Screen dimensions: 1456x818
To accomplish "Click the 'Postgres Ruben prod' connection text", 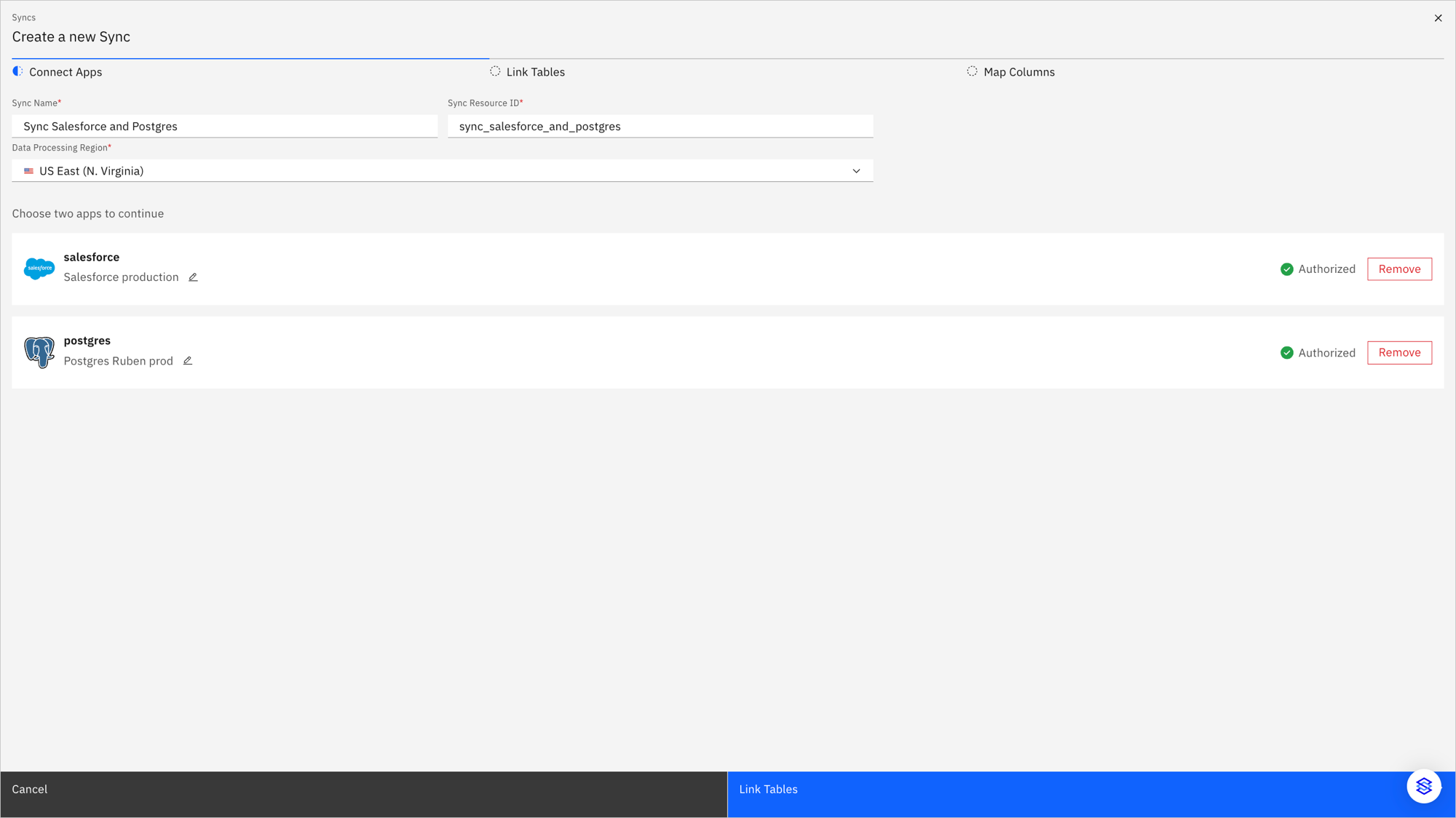I will [119, 361].
